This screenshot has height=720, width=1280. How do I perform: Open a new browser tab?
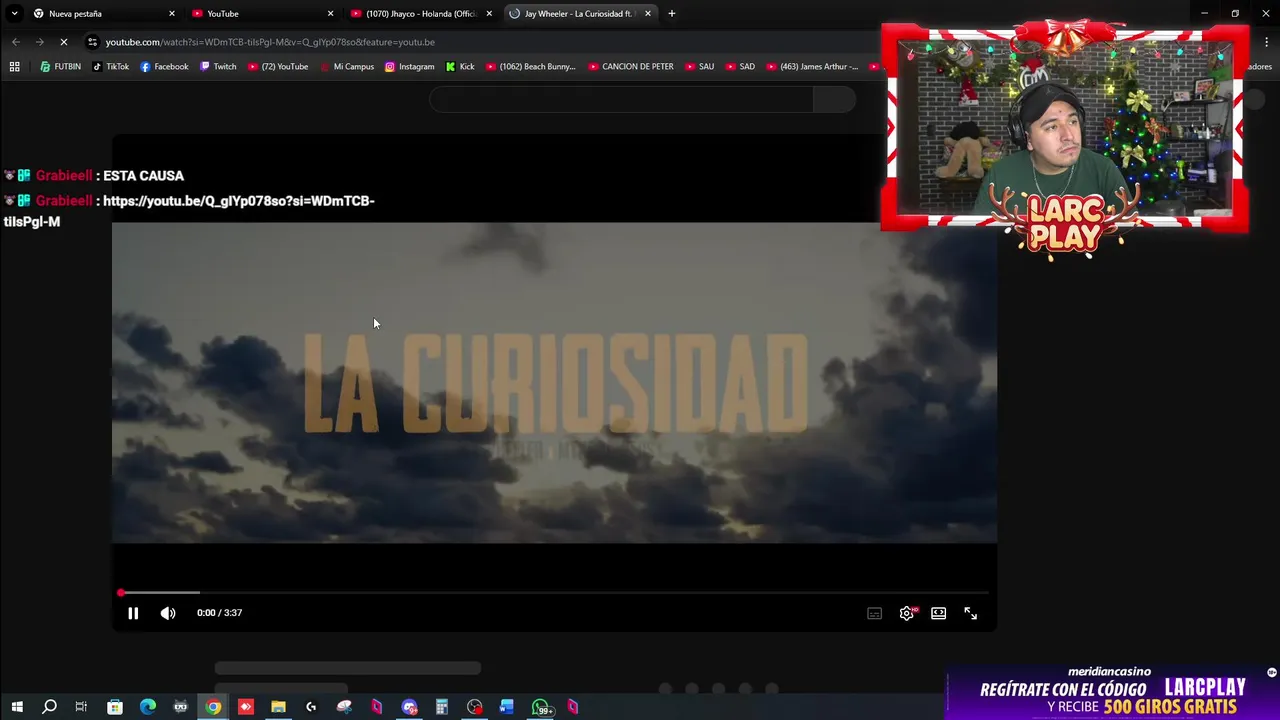[x=671, y=13]
